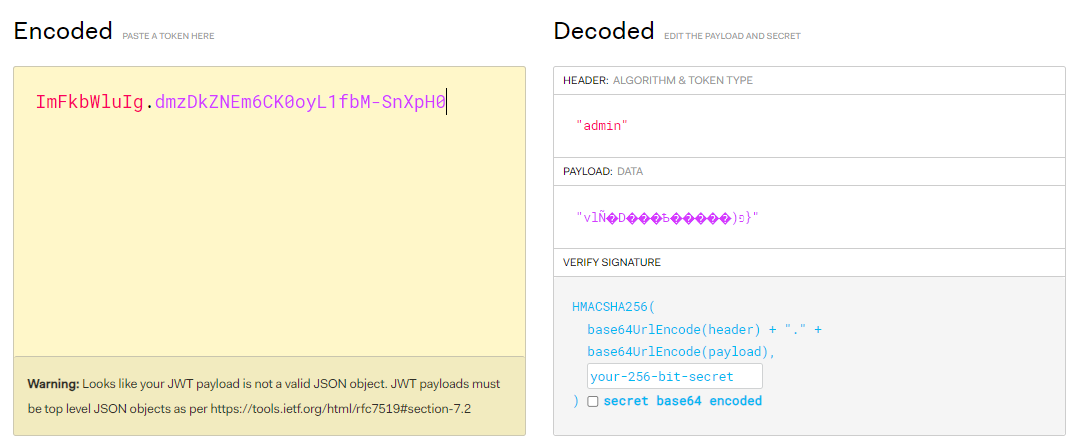Screen dimensions: 1066x440
Task: Click the "secret base64 encoded" label text
Action: click(682, 401)
